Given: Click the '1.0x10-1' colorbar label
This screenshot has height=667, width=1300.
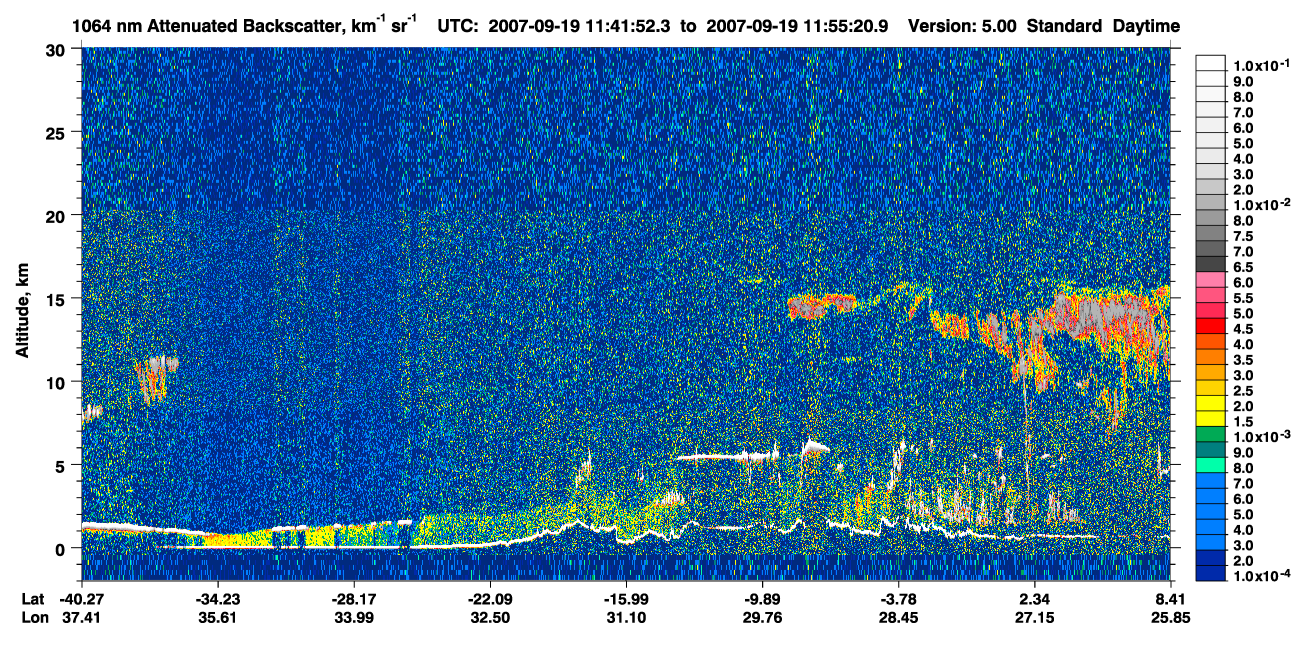Looking at the screenshot, I should coord(1264,64).
